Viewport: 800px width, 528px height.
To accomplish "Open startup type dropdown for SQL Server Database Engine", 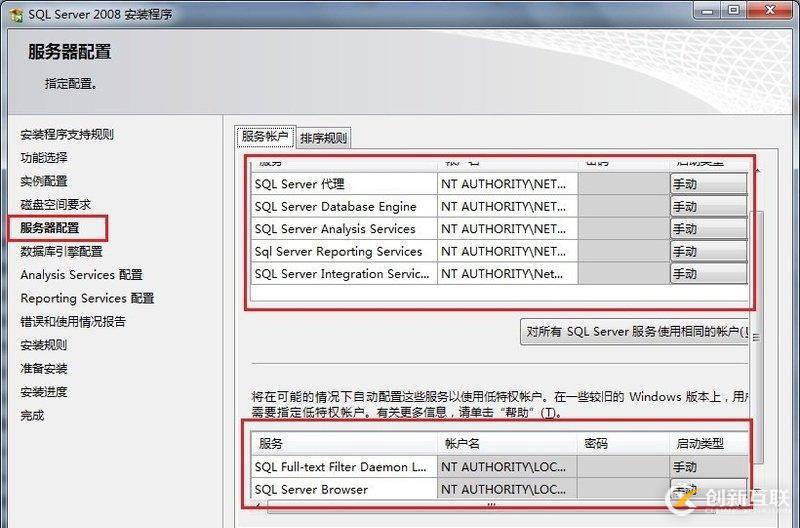I will click(708, 207).
